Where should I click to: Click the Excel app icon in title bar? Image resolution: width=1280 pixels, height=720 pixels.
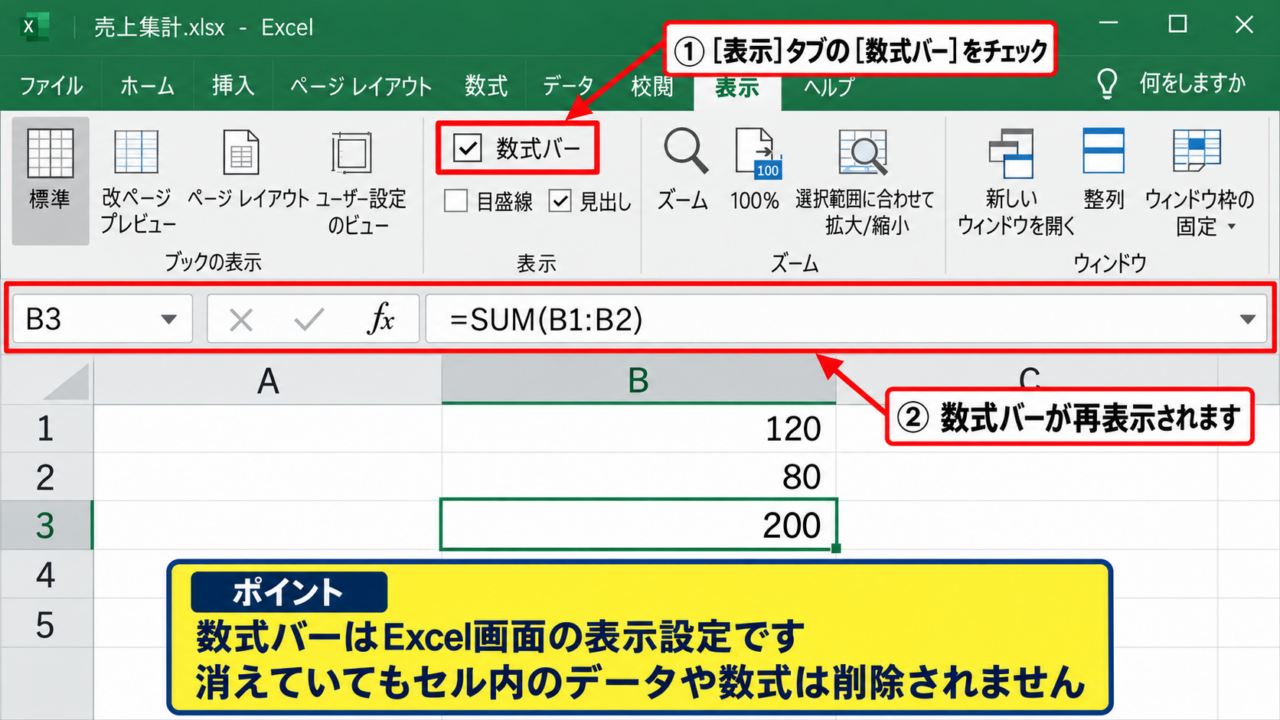34,27
